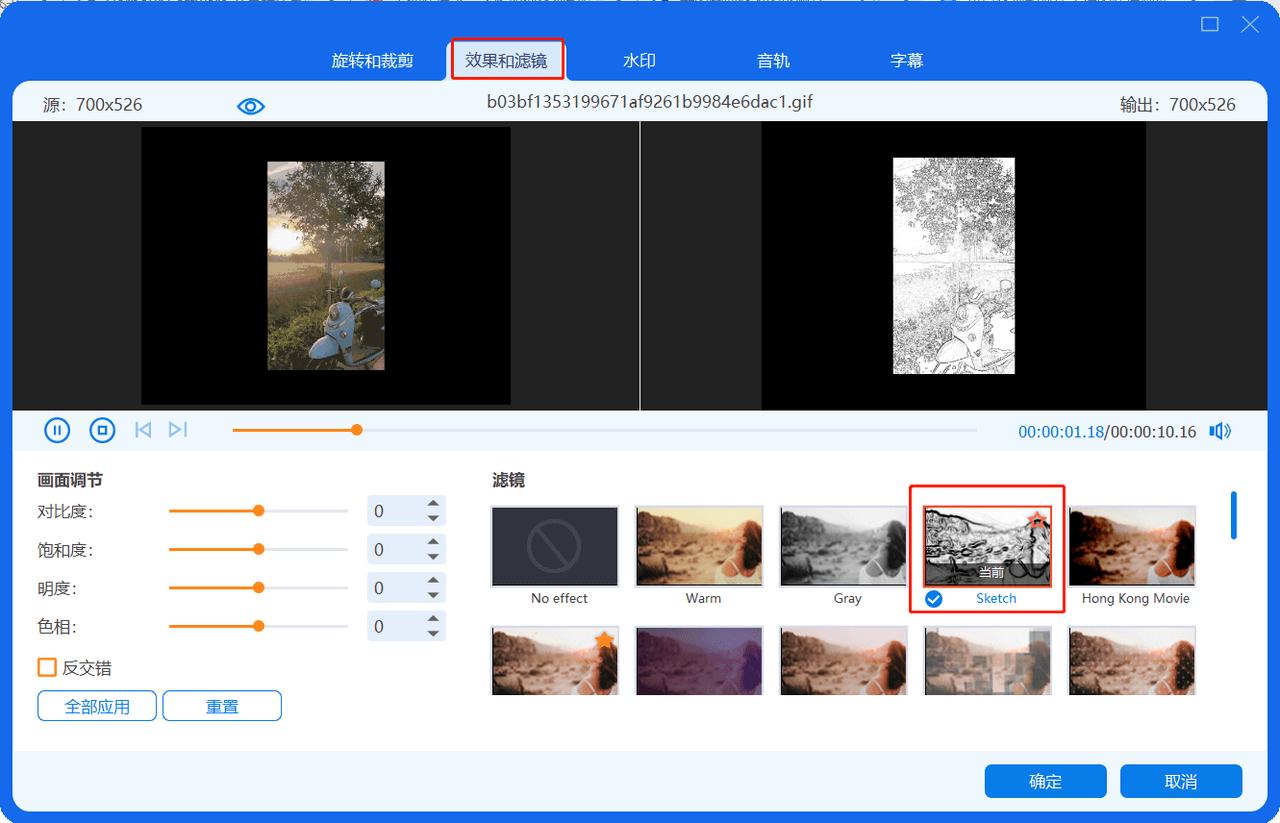Increase 明度 value with up arrow
1280x823 pixels.
click(433, 581)
